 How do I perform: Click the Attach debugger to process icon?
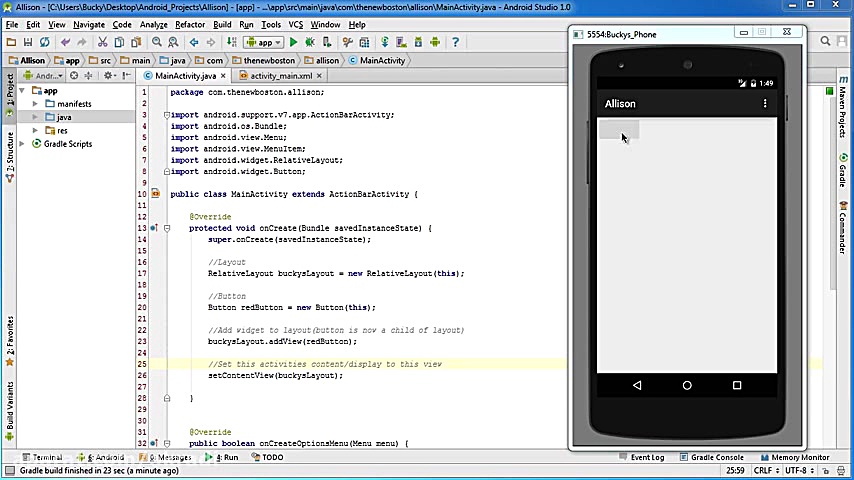[x=327, y=42]
